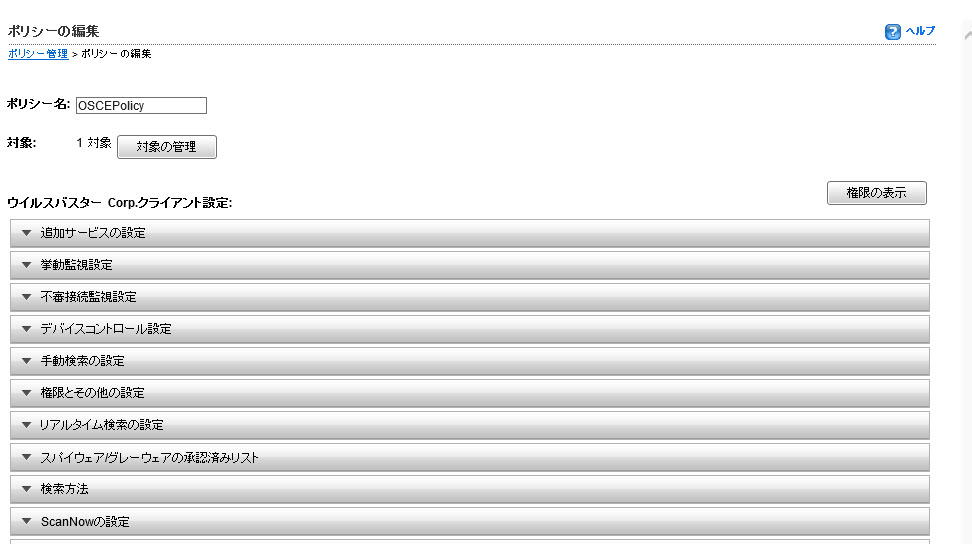Open the 検索方法 panel header
Image resolution: width=972 pixels, height=544 pixels.
470,489
